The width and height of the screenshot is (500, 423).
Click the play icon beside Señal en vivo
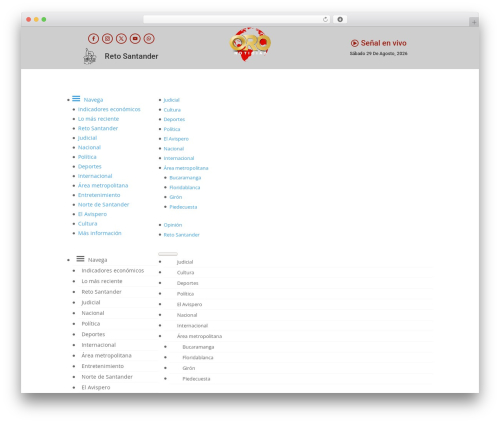(355, 43)
